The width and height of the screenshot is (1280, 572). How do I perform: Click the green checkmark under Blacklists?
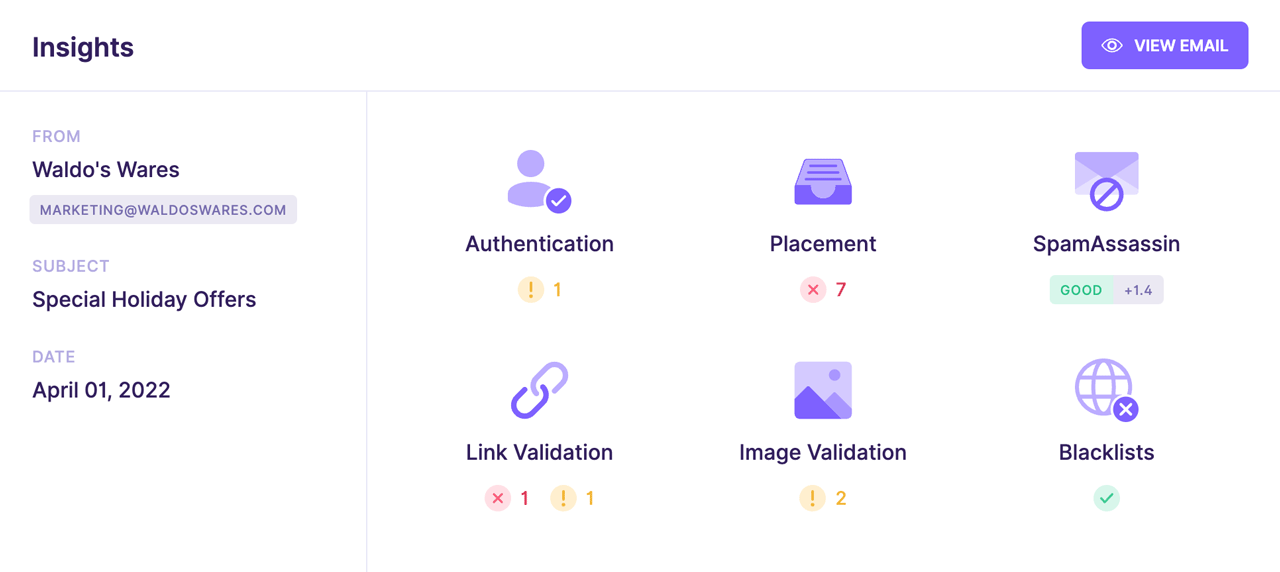pyautogui.click(x=1106, y=498)
